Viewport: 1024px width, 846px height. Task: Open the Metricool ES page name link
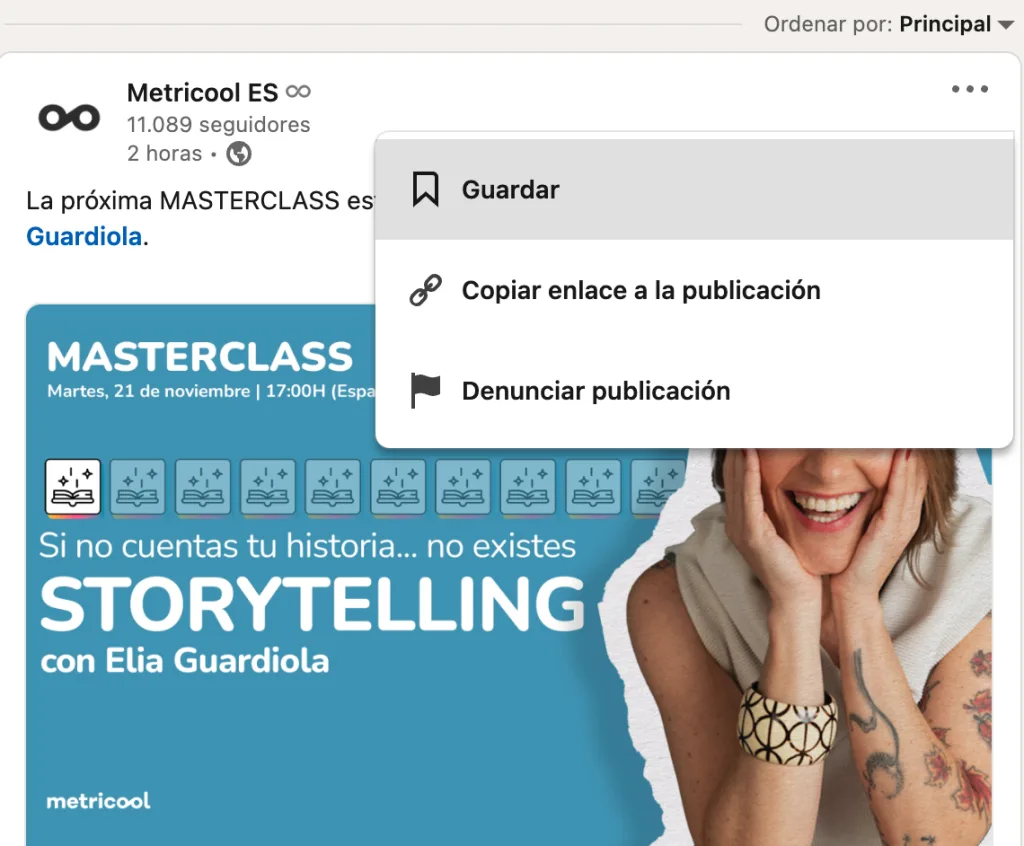pyautogui.click(x=202, y=93)
